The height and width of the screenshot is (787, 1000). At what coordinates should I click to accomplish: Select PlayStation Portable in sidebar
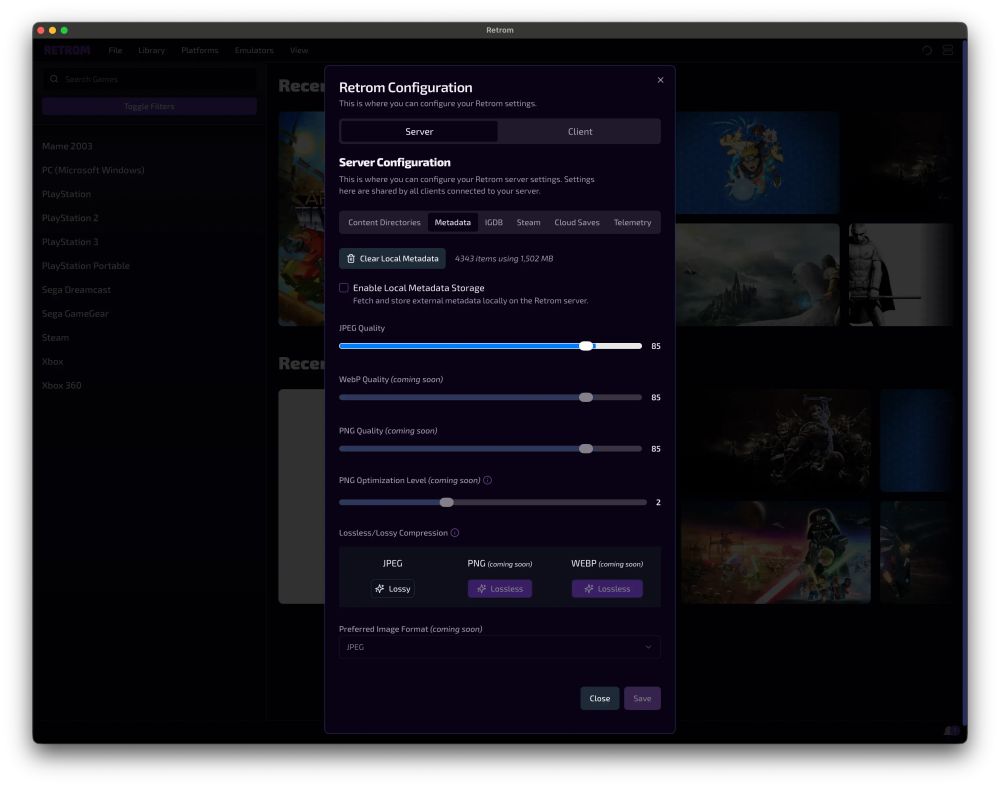[85, 266]
